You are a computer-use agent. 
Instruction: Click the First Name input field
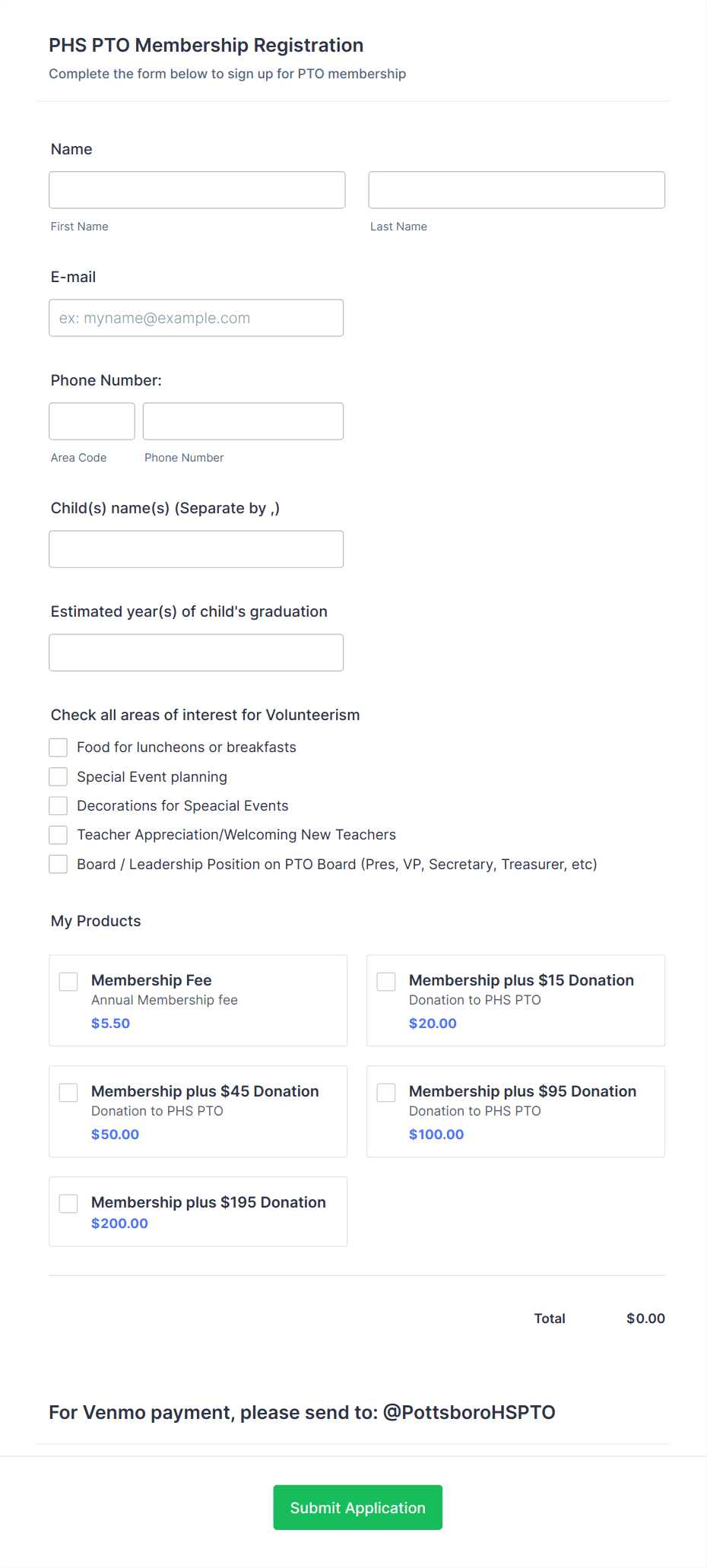[x=196, y=189]
